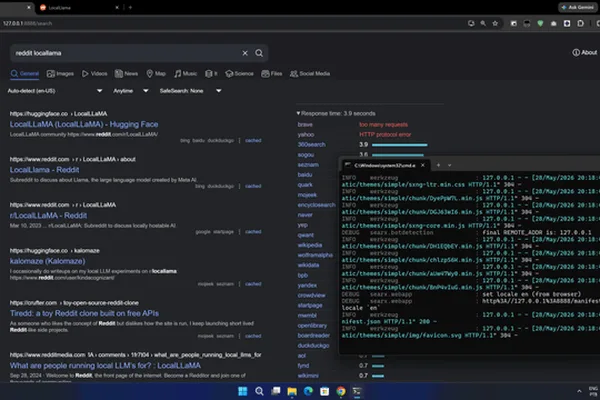Viewport: 600px width, 400px height.
Task: Switch to the Map category tab
Action: coord(156,73)
